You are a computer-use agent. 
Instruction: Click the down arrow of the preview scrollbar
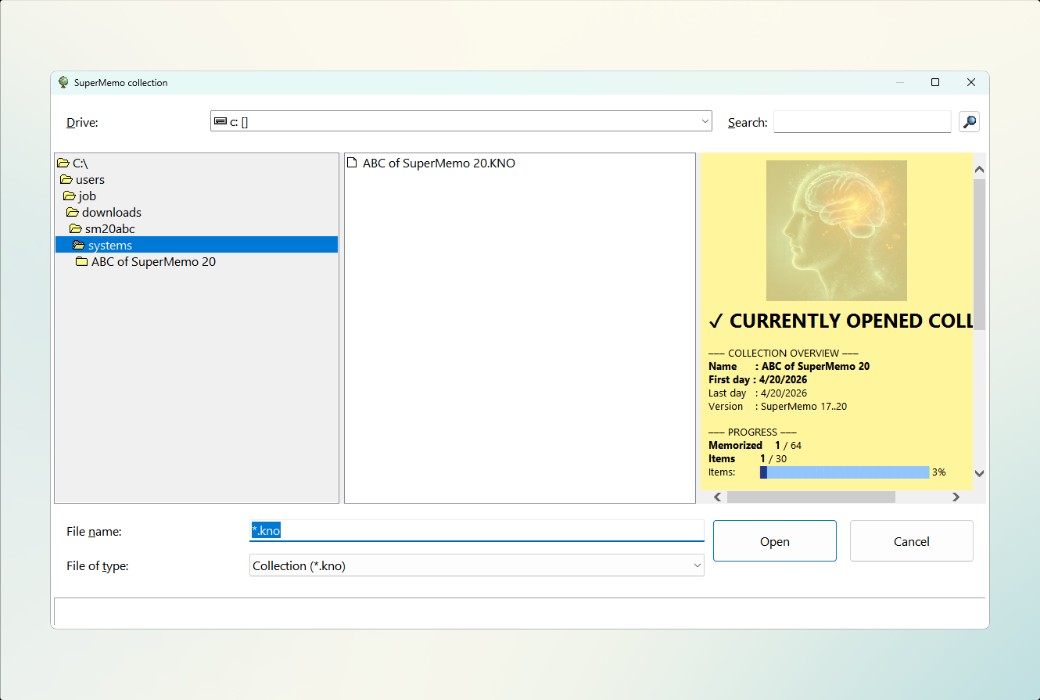tap(980, 473)
